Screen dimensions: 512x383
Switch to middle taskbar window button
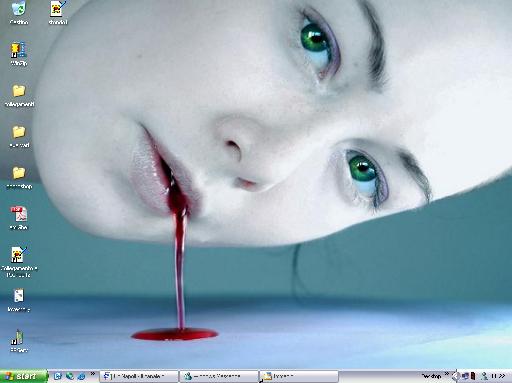(219, 376)
